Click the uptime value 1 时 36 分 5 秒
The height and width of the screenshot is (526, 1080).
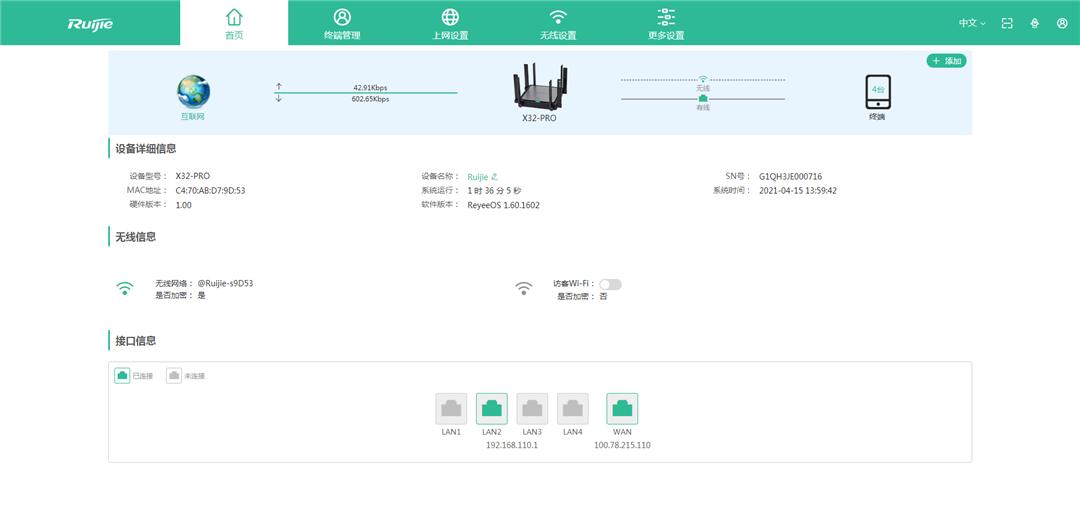tap(495, 191)
